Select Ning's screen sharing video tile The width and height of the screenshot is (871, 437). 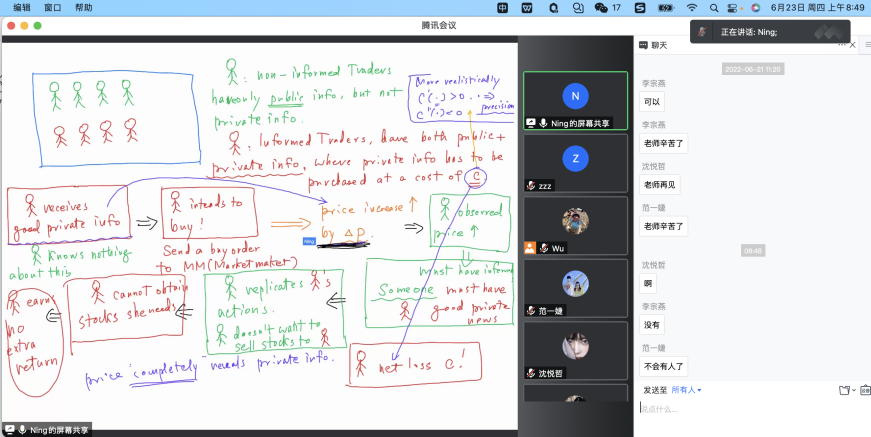pyautogui.click(x=575, y=101)
